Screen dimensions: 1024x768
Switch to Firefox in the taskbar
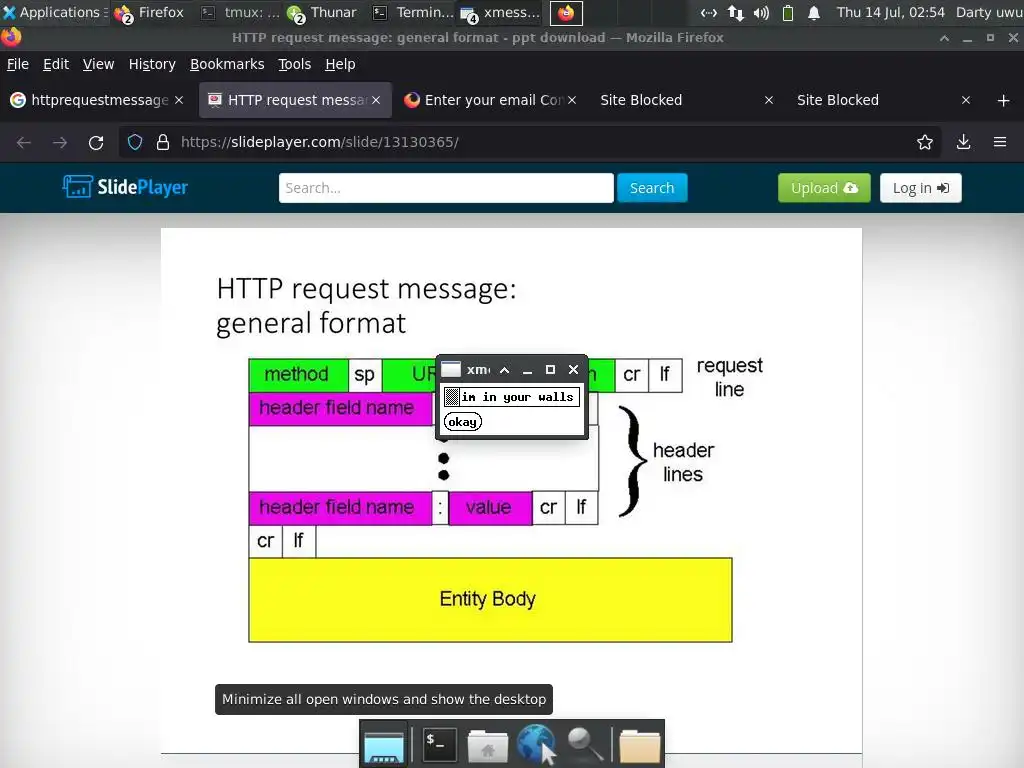(150, 12)
